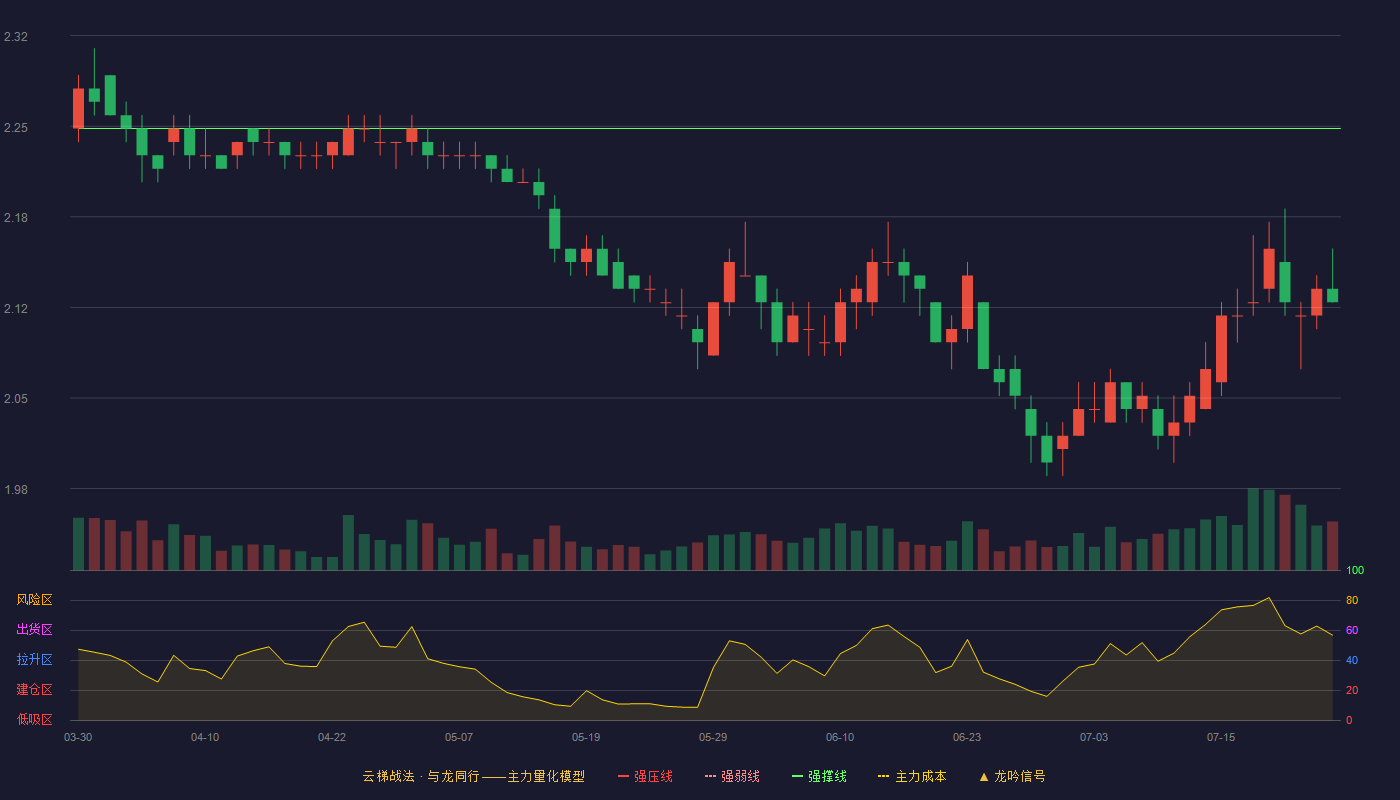This screenshot has width=1400, height=800.
Task: Select the 出货区 zone label
Action: tap(34, 630)
